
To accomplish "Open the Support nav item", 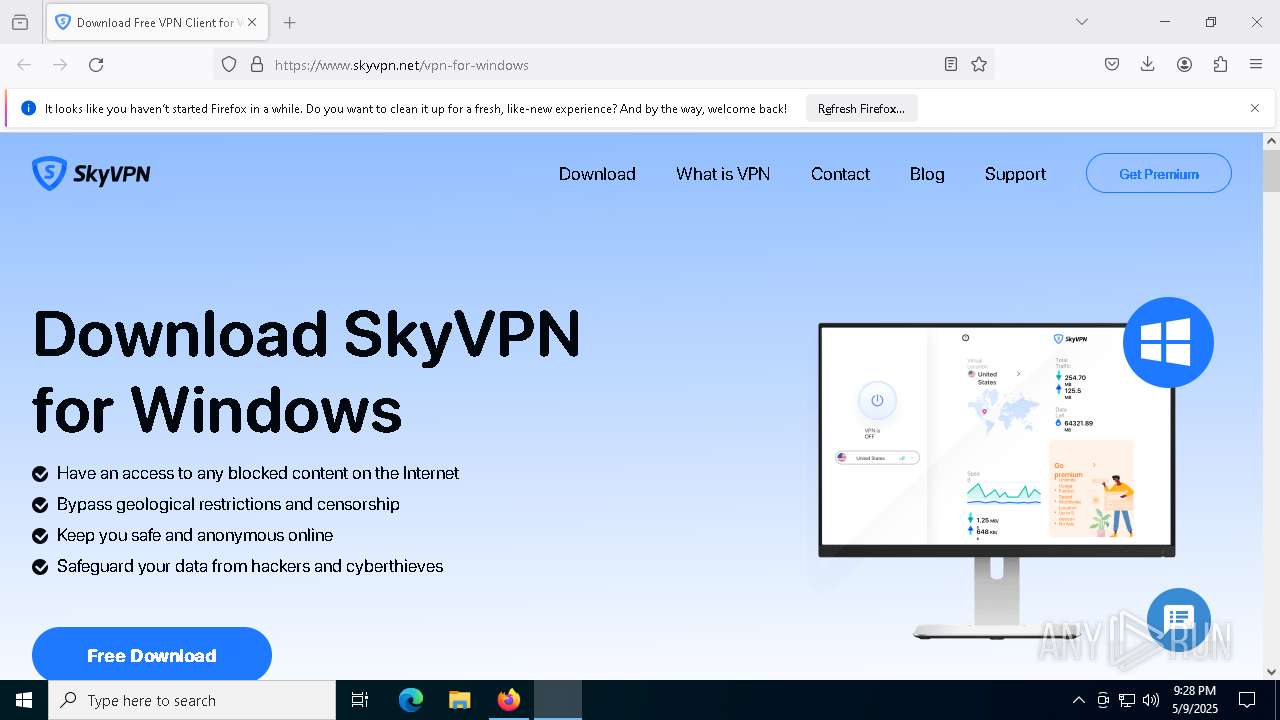I will (x=1015, y=173).
